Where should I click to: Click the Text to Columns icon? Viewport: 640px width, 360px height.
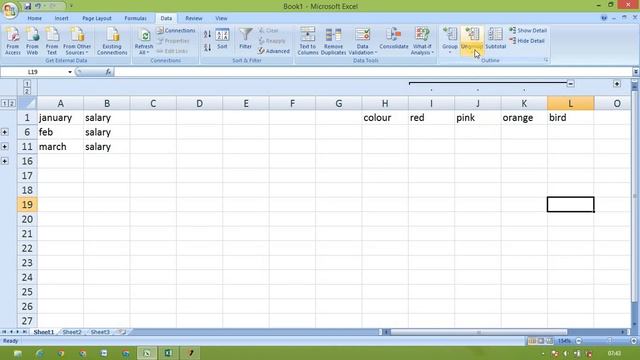(307, 41)
